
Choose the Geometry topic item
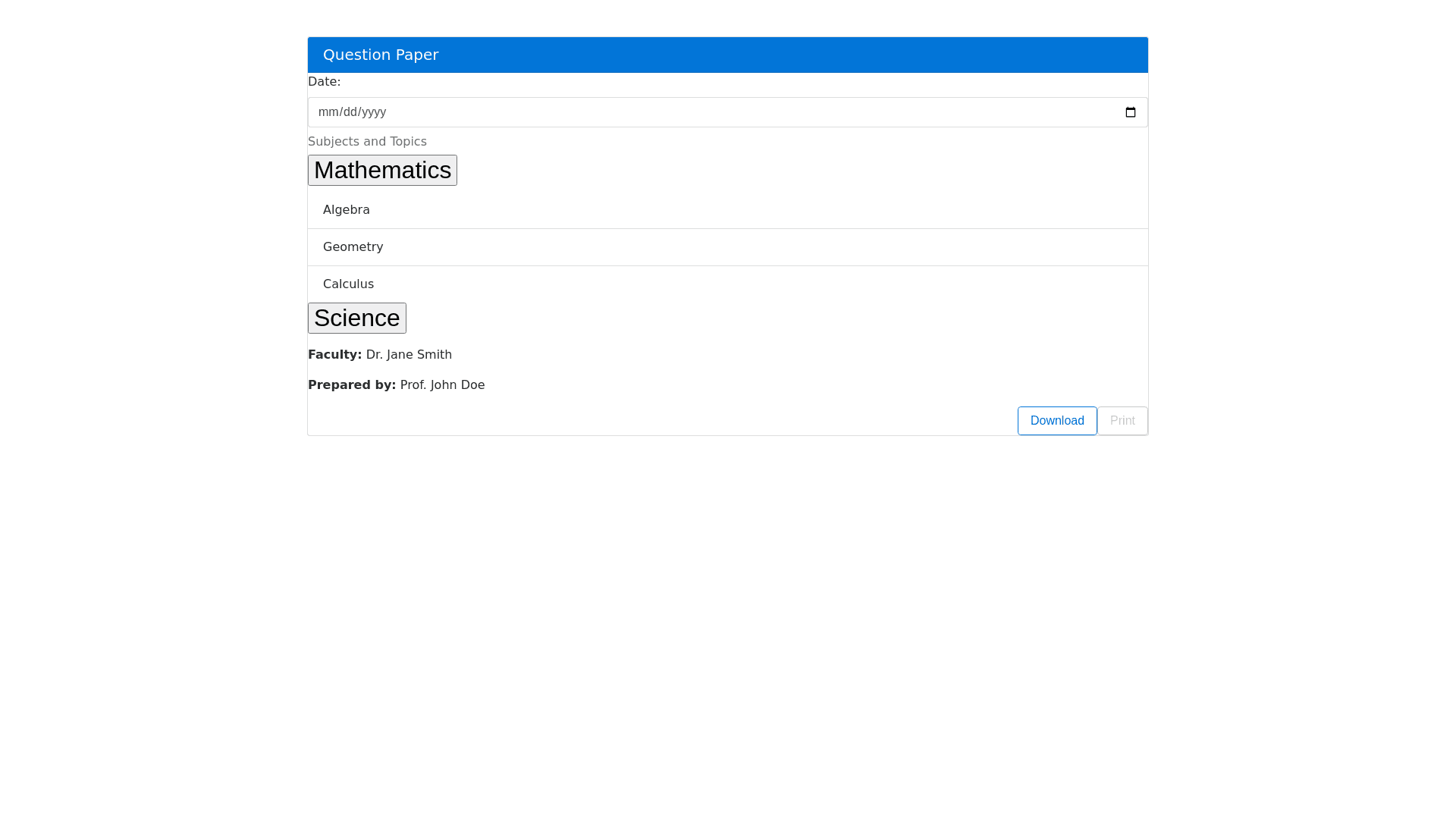[353, 247]
